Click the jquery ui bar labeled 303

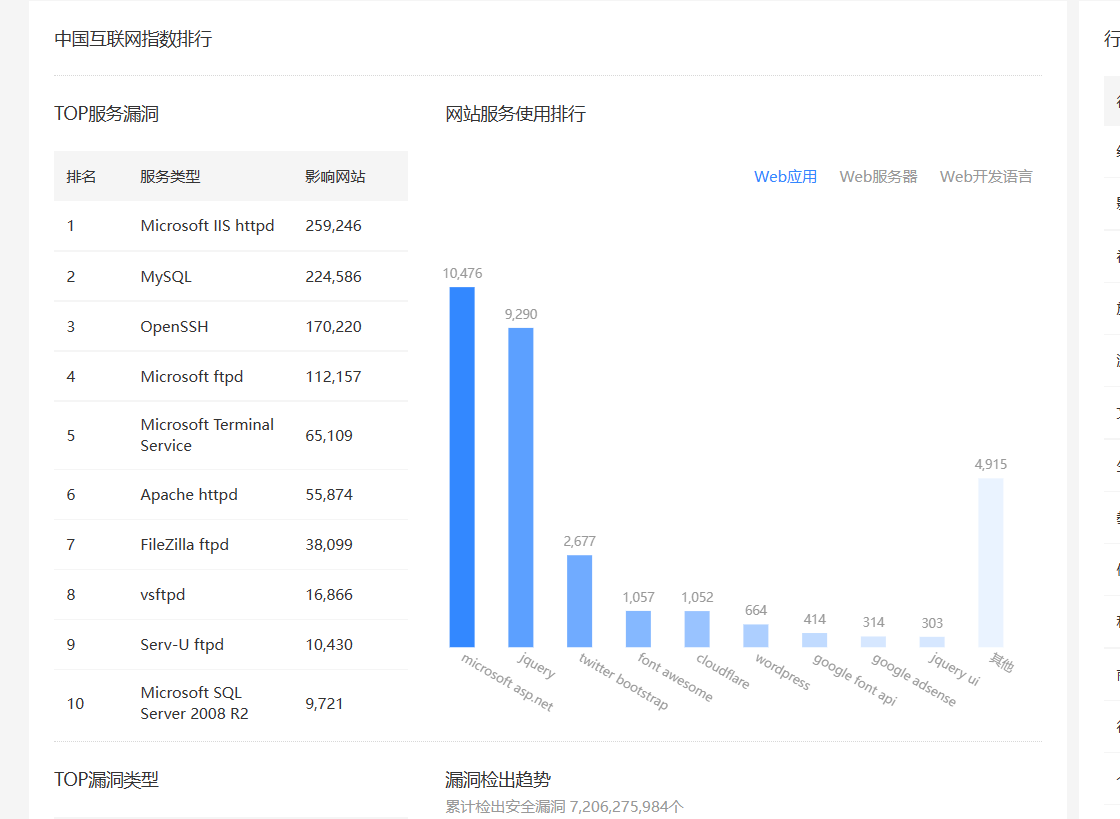(x=932, y=642)
